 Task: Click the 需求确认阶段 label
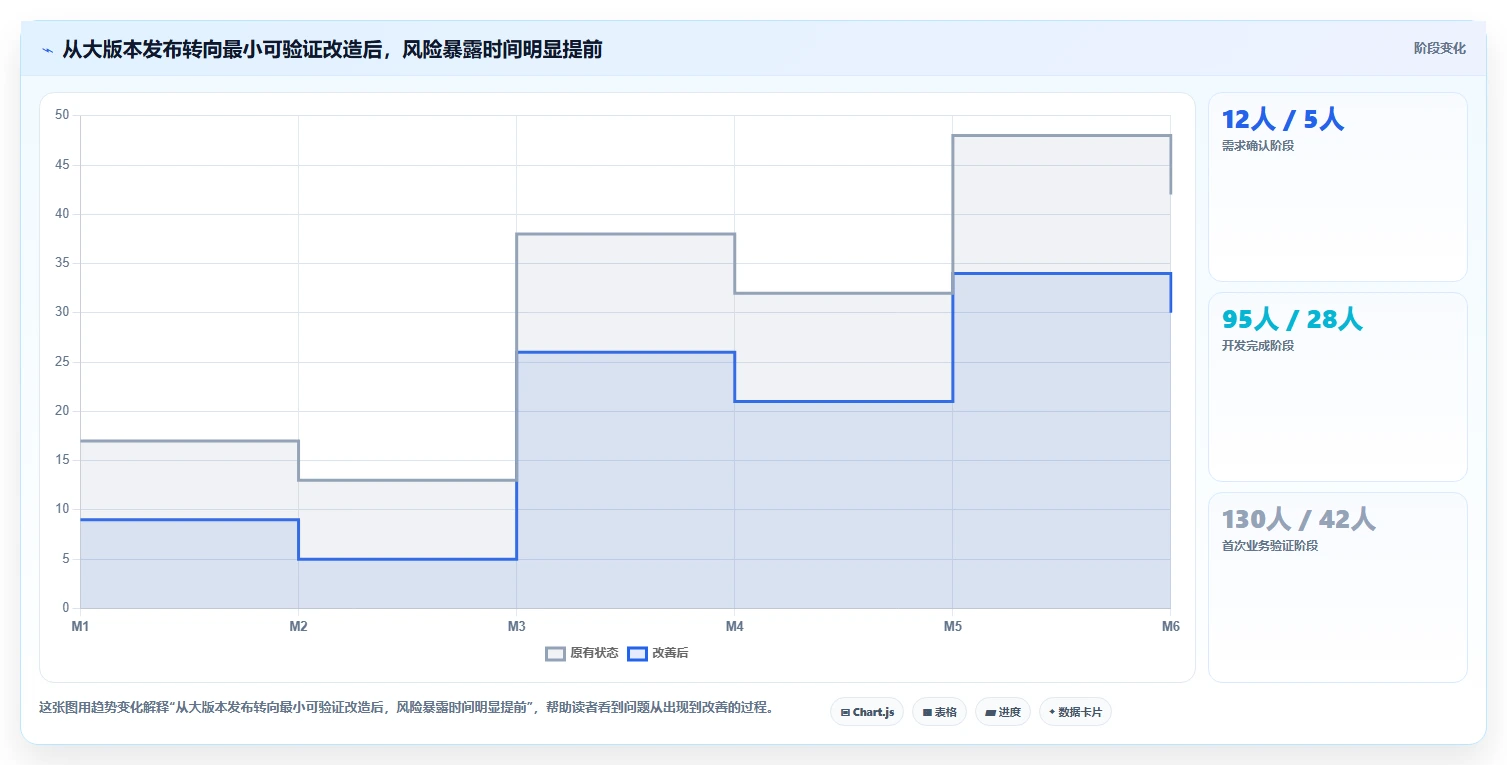(1258, 146)
